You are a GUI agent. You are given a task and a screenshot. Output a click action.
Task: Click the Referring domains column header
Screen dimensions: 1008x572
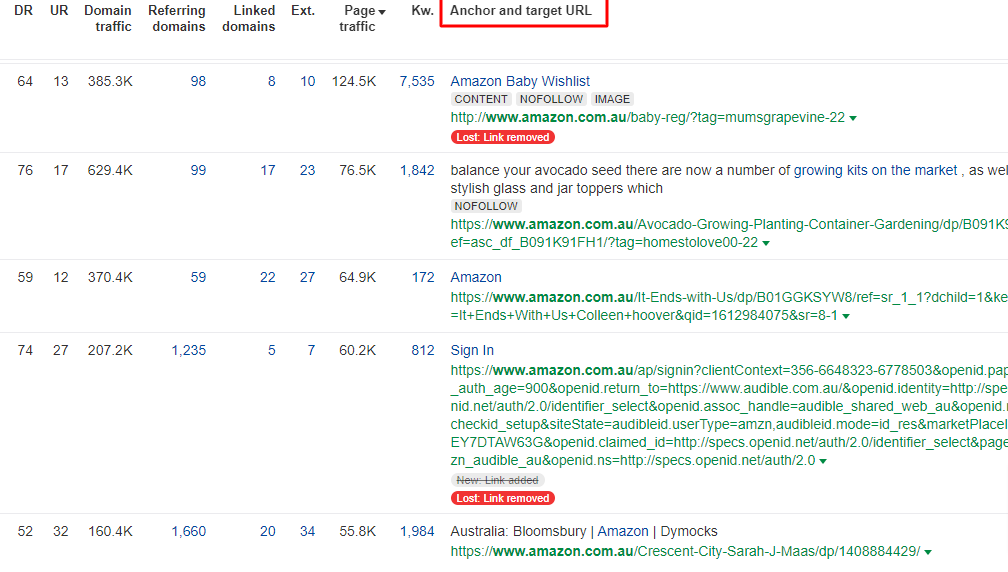click(177, 18)
